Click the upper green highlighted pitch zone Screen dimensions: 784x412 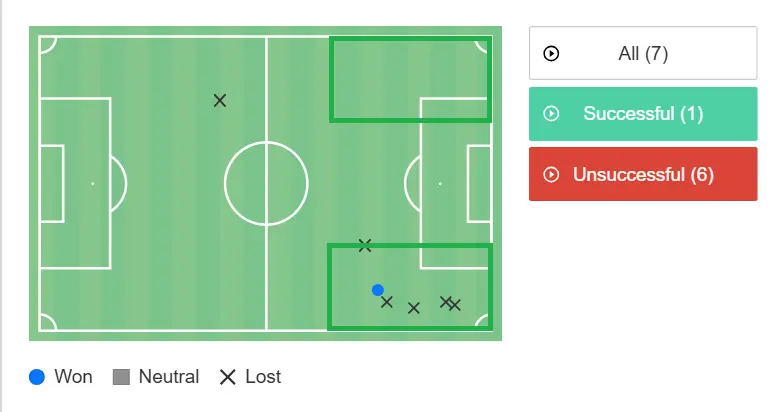tap(410, 79)
